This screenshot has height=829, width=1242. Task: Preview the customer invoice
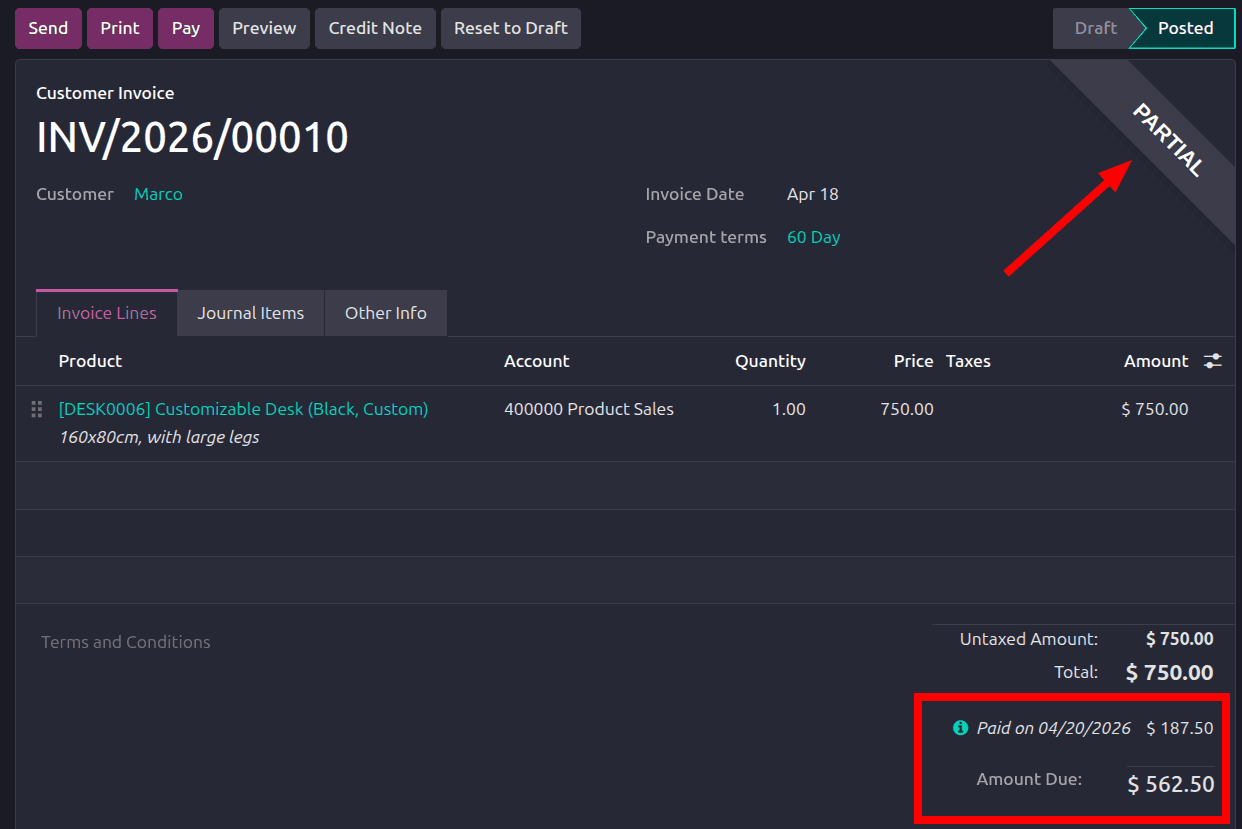263,28
